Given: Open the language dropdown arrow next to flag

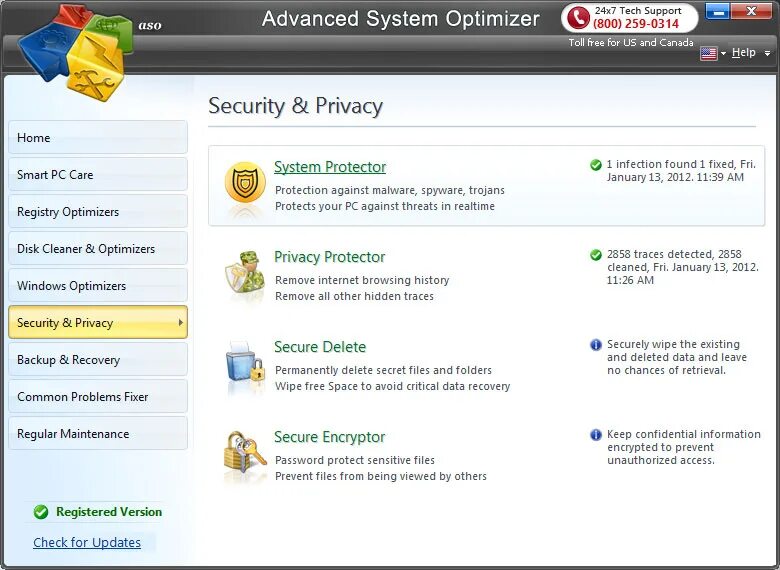Looking at the screenshot, I should pos(723,53).
